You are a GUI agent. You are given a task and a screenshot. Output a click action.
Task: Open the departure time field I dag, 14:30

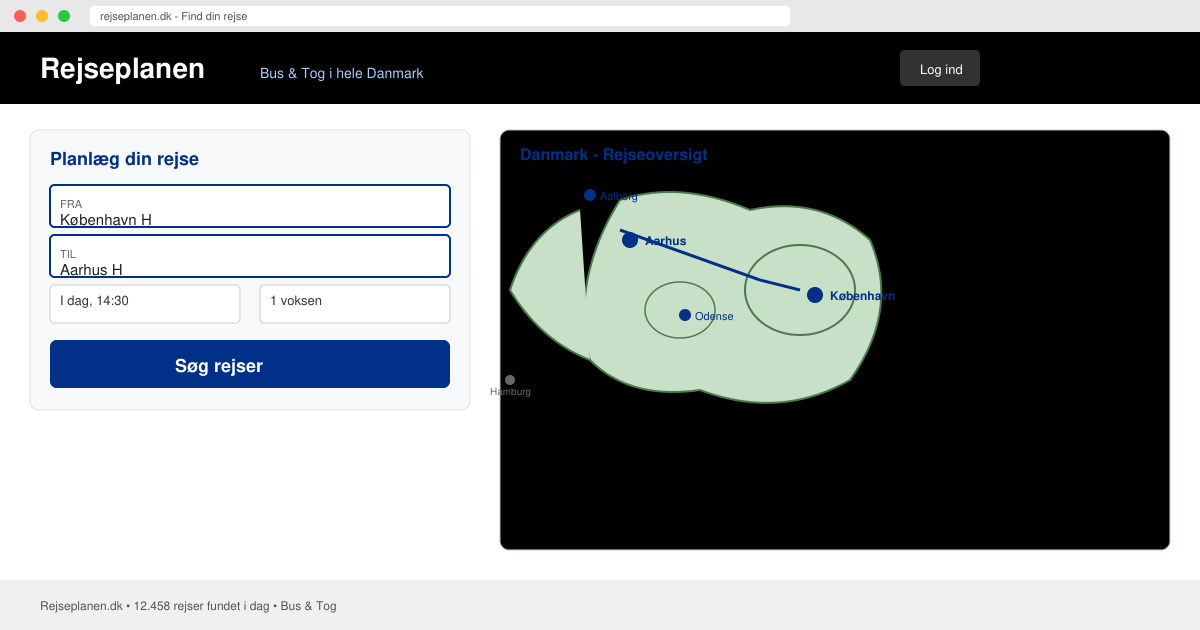pos(145,304)
